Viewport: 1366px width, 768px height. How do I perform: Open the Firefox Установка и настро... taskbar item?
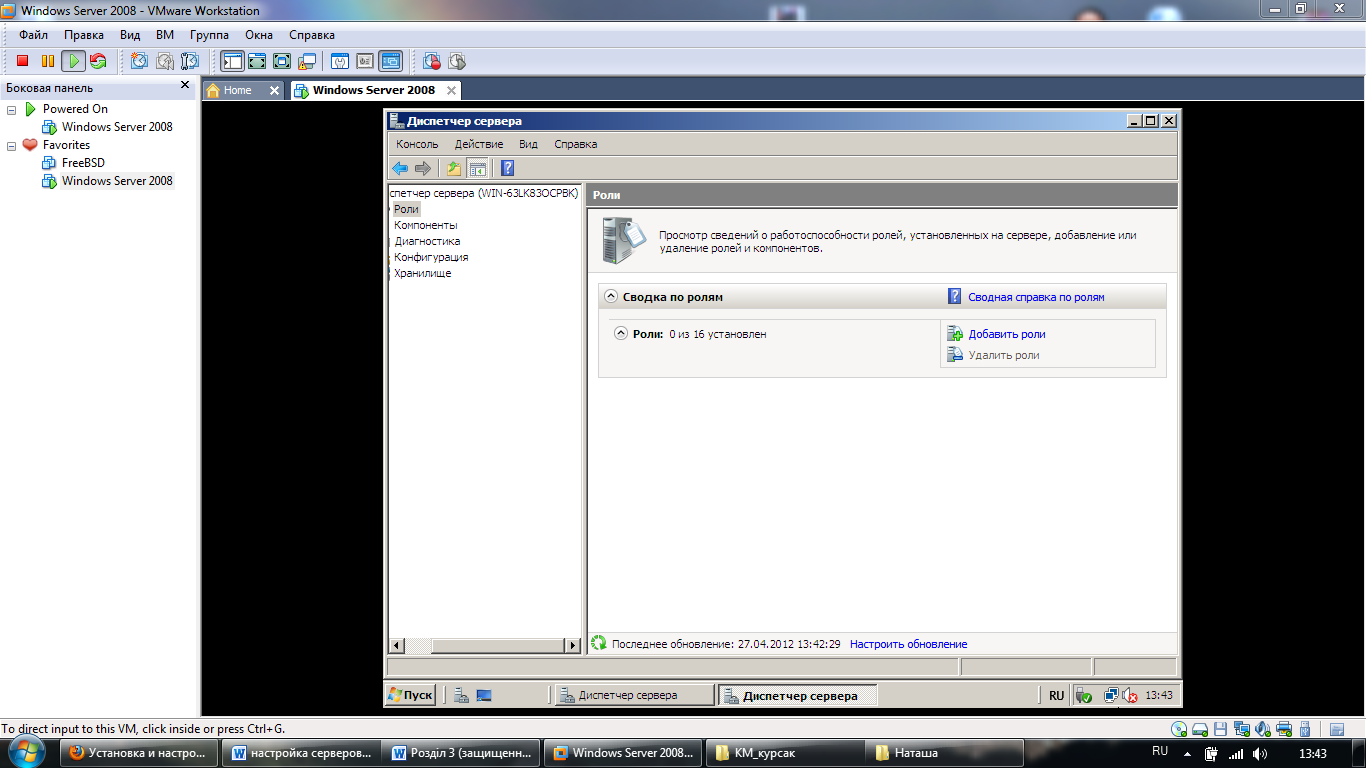pos(138,753)
